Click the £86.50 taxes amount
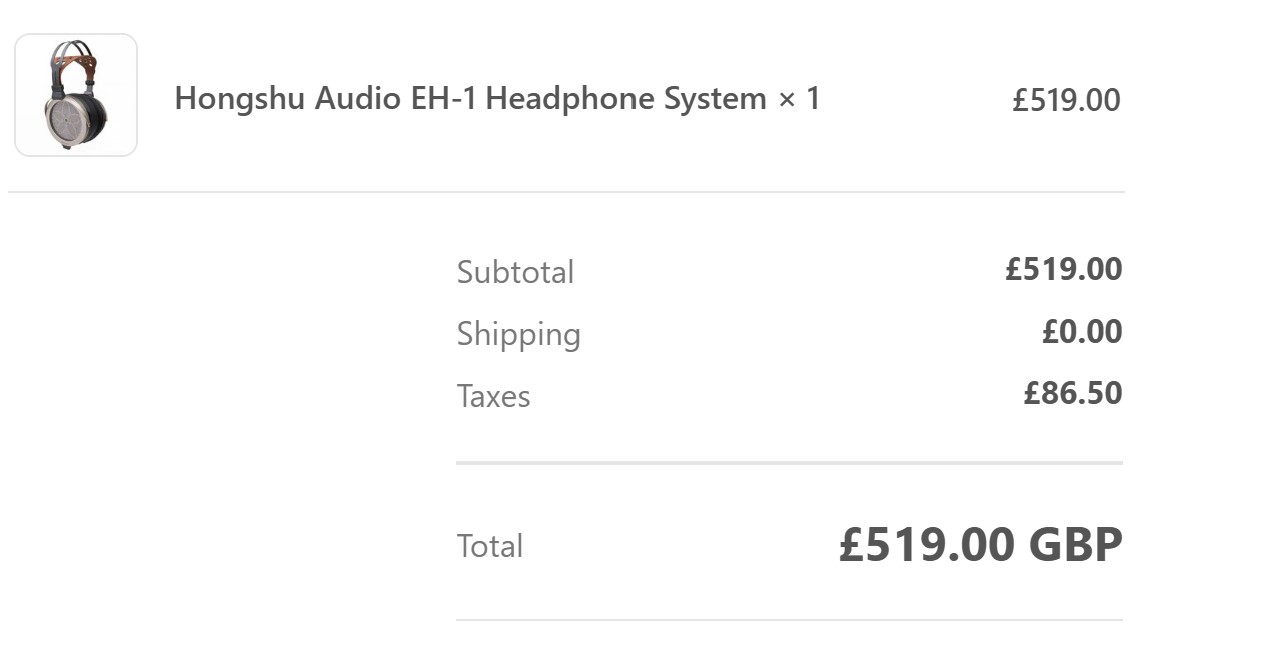The image size is (1266, 657). click(1073, 393)
